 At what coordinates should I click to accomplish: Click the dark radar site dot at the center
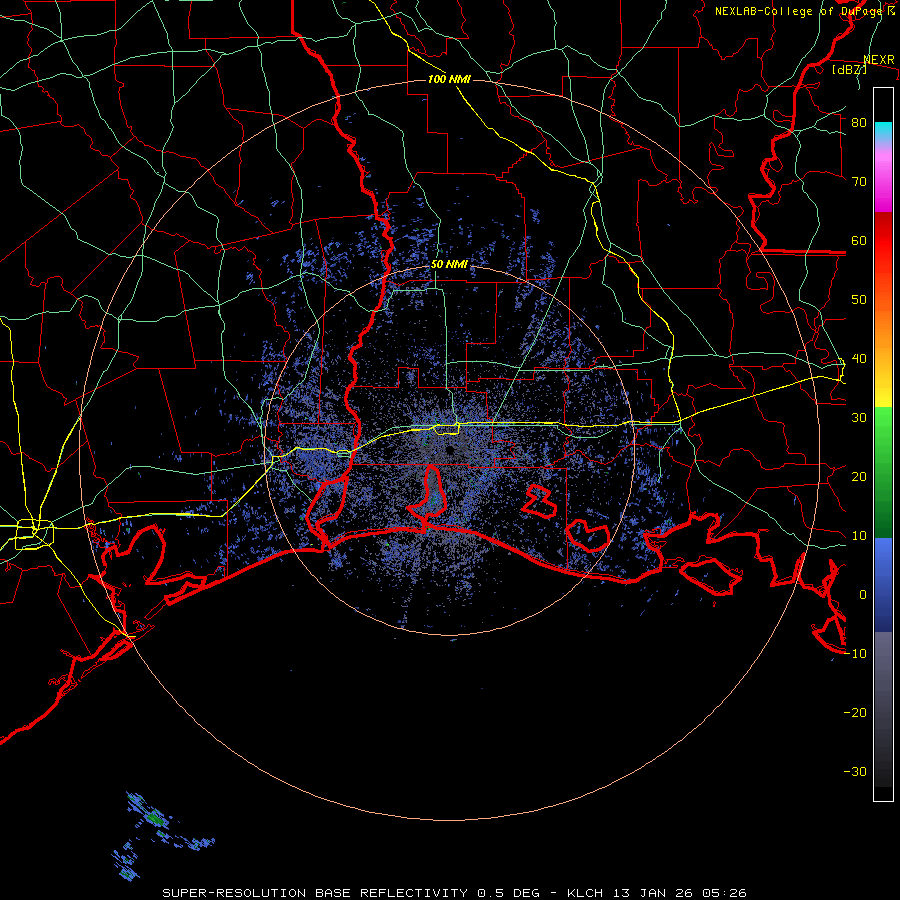click(x=450, y=451)
